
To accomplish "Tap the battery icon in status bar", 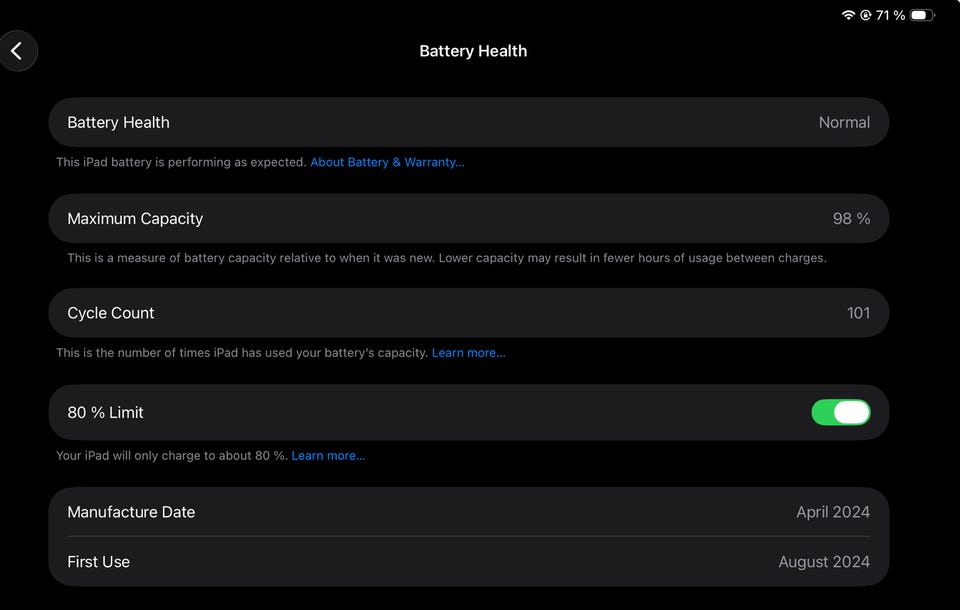I will pyautogui.click(x=922, y=15).
